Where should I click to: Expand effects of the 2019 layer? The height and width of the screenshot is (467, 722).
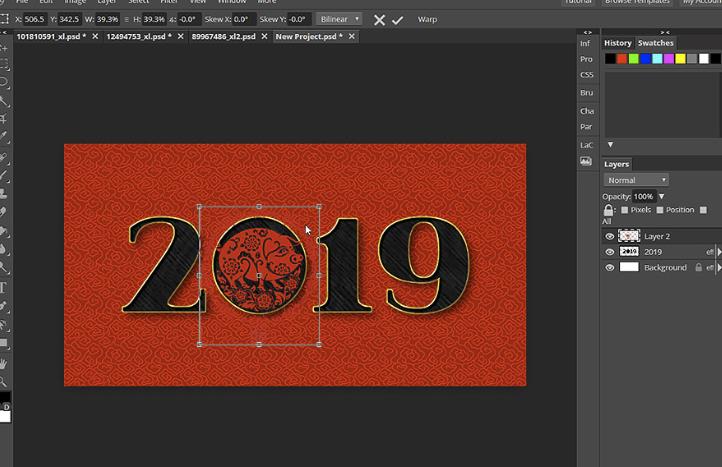pos(719,252)
